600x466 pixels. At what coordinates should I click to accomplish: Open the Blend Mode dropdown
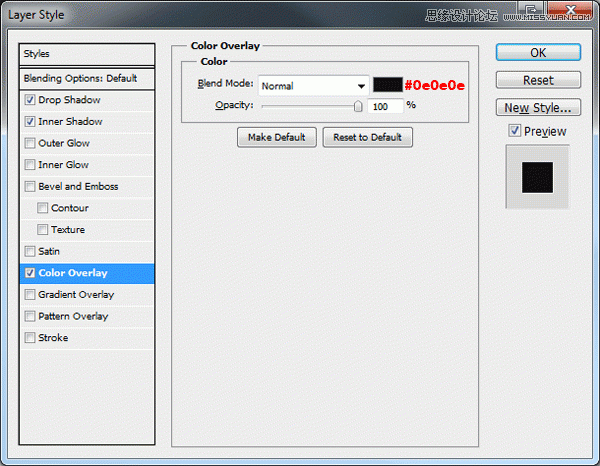pos(313,86)
